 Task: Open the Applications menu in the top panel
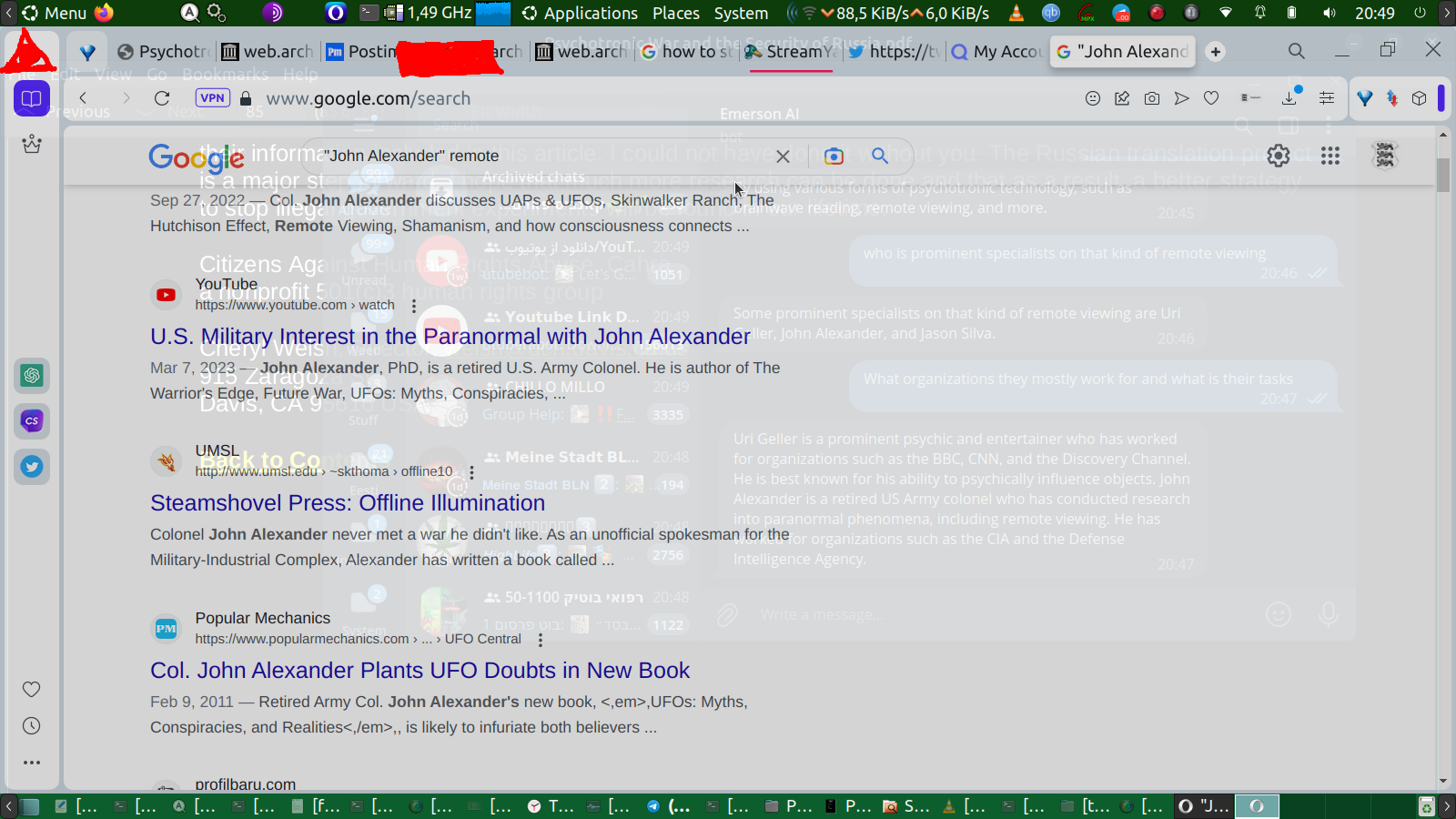580,13
